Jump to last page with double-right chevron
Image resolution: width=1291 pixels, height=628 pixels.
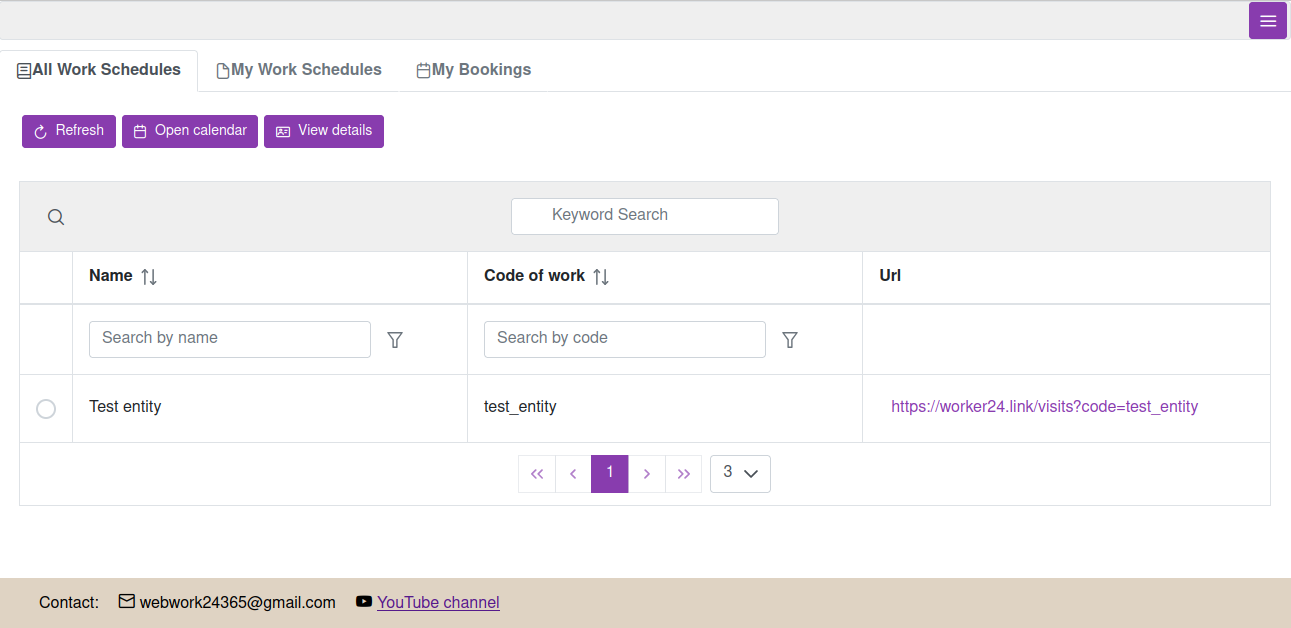point(684,473)
